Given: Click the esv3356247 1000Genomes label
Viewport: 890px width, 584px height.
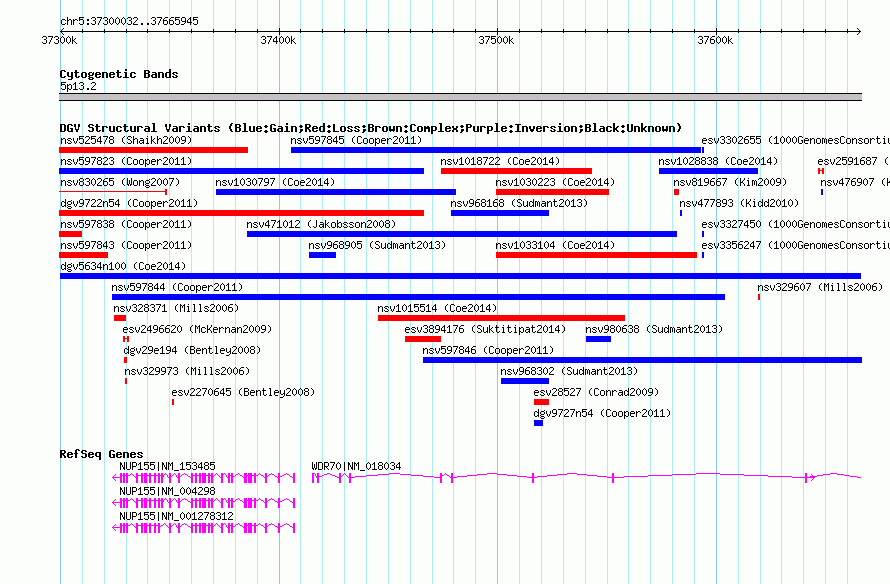Looking at the screenshot, I should (x=795, y=245).
